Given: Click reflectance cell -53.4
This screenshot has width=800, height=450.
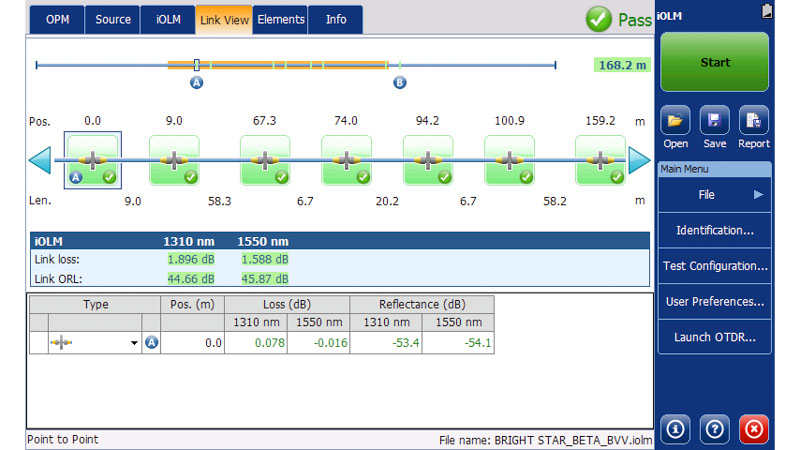Looking at the screenshot, I should [x=386, y=343].
